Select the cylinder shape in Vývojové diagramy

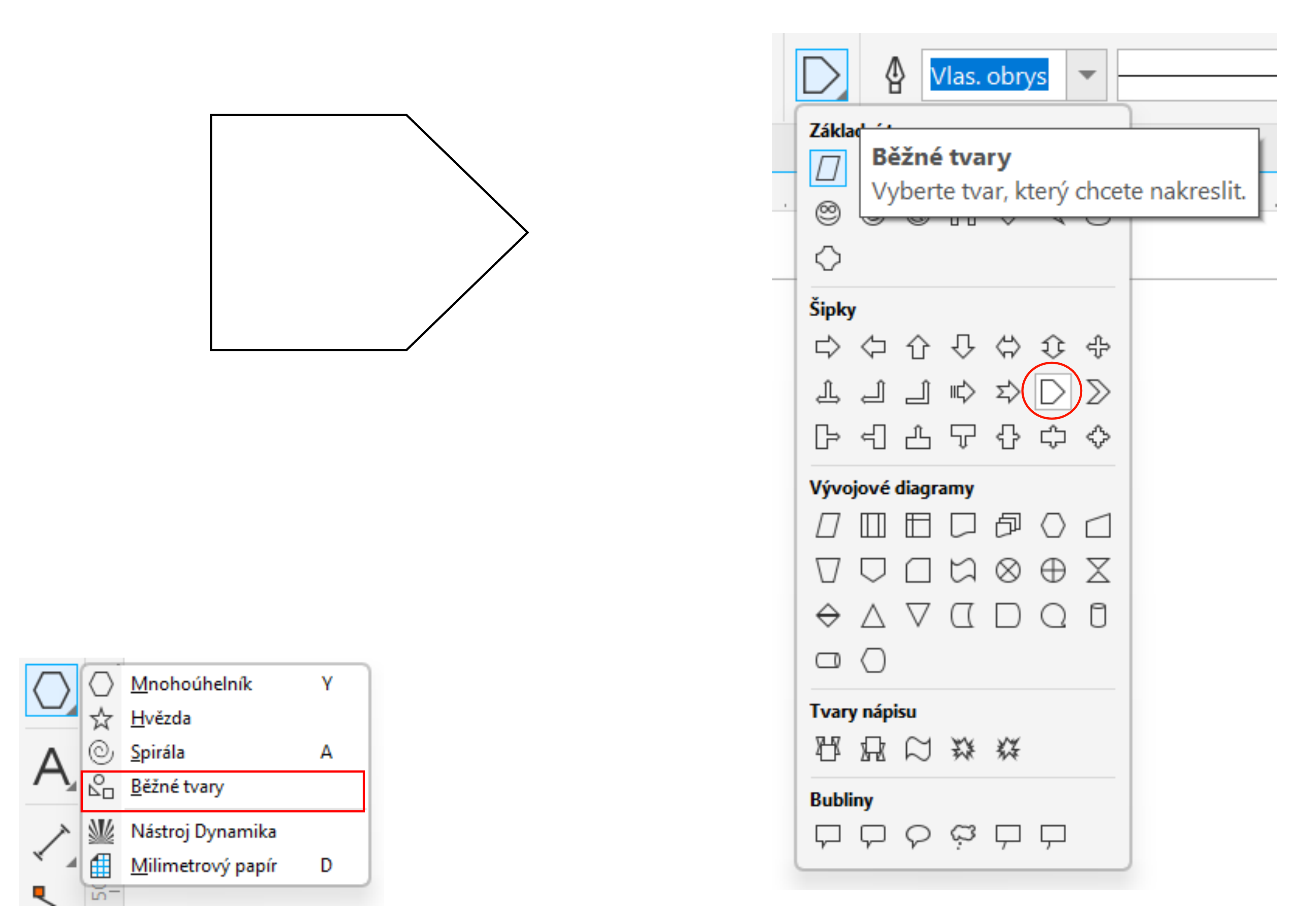1098,616
